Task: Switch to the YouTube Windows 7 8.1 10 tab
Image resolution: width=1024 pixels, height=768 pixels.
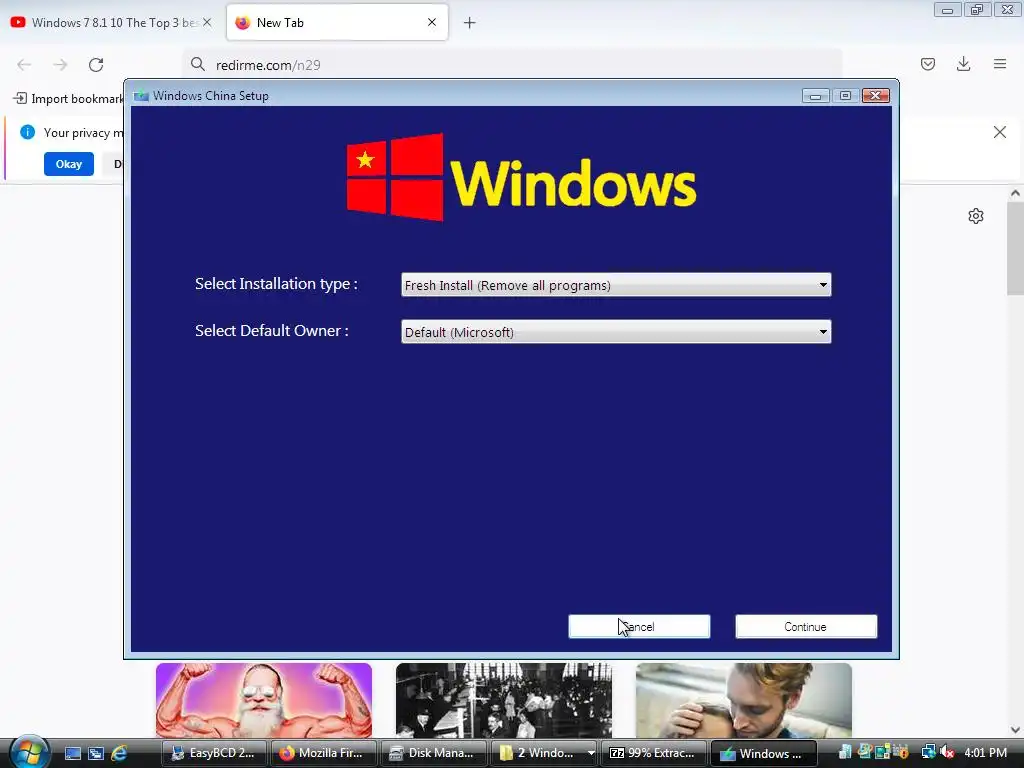Action: [111, 22]
